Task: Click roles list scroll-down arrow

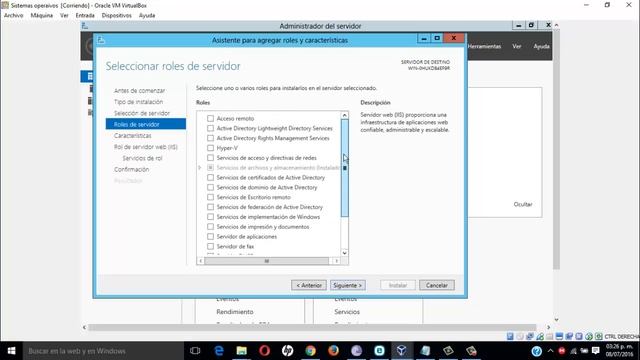Action: pos(344,253)
